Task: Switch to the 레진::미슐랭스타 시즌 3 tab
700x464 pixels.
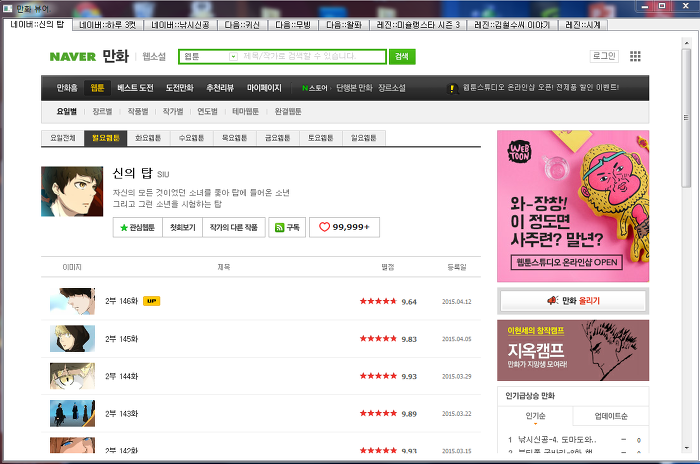Action: 418,25
